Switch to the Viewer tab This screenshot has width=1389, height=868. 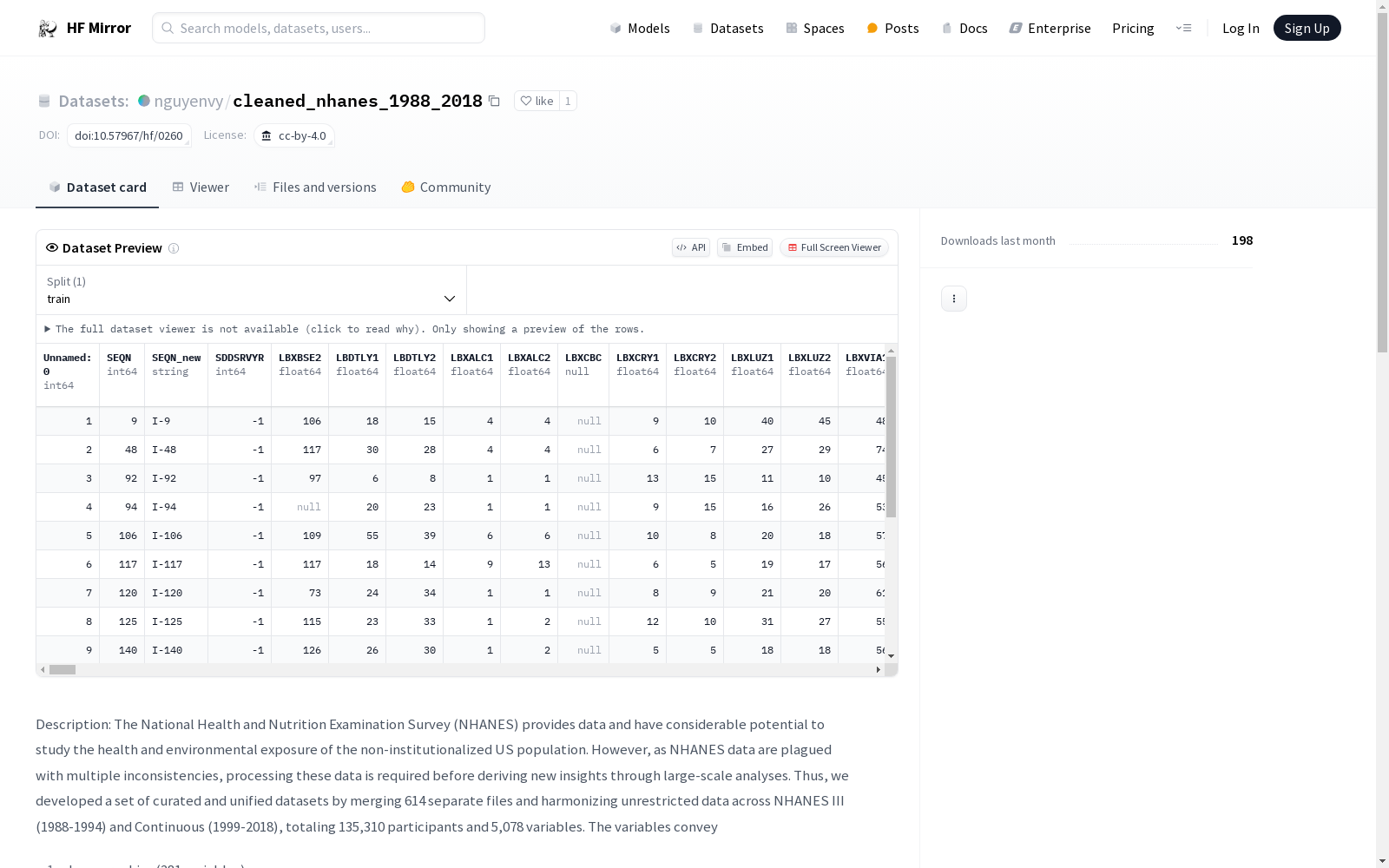201,187
